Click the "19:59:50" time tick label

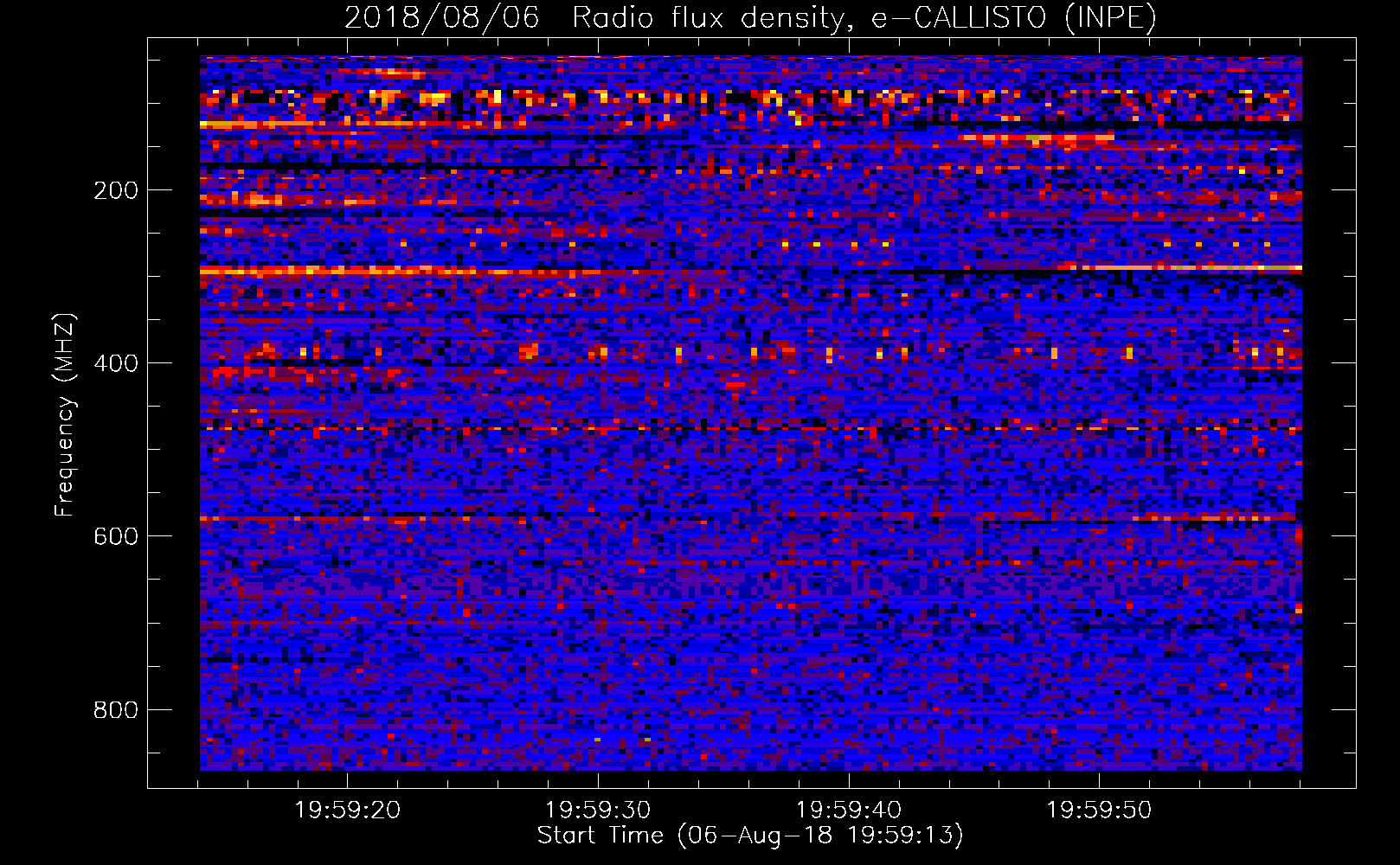1099,811
